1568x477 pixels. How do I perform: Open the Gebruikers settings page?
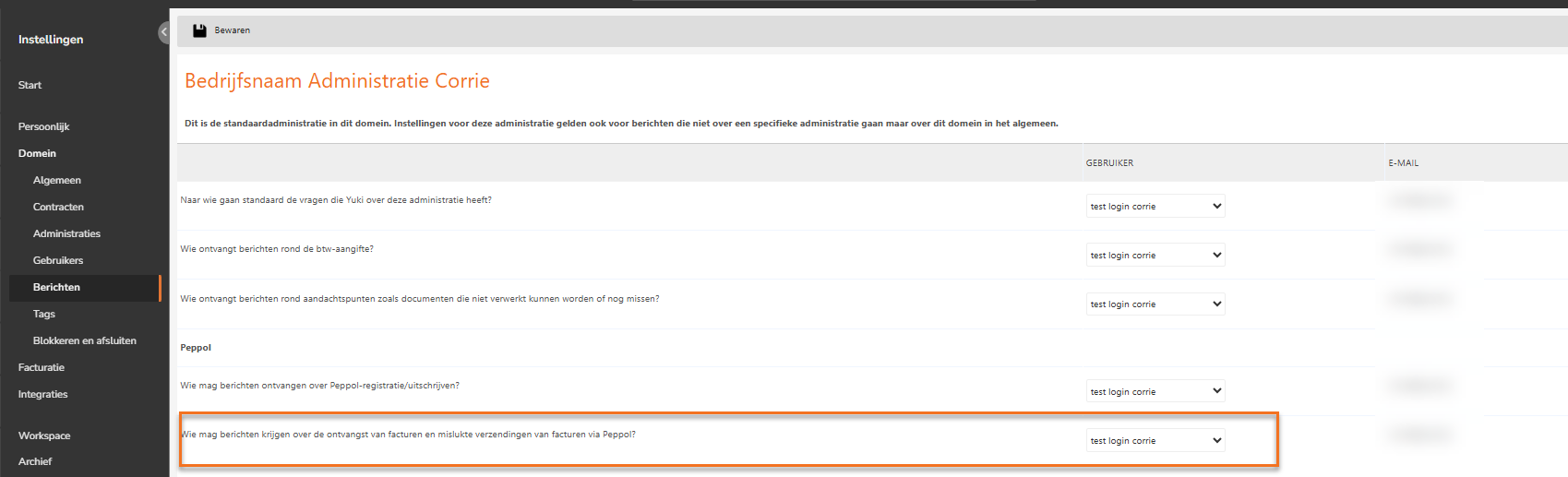[x=58, y=260]
